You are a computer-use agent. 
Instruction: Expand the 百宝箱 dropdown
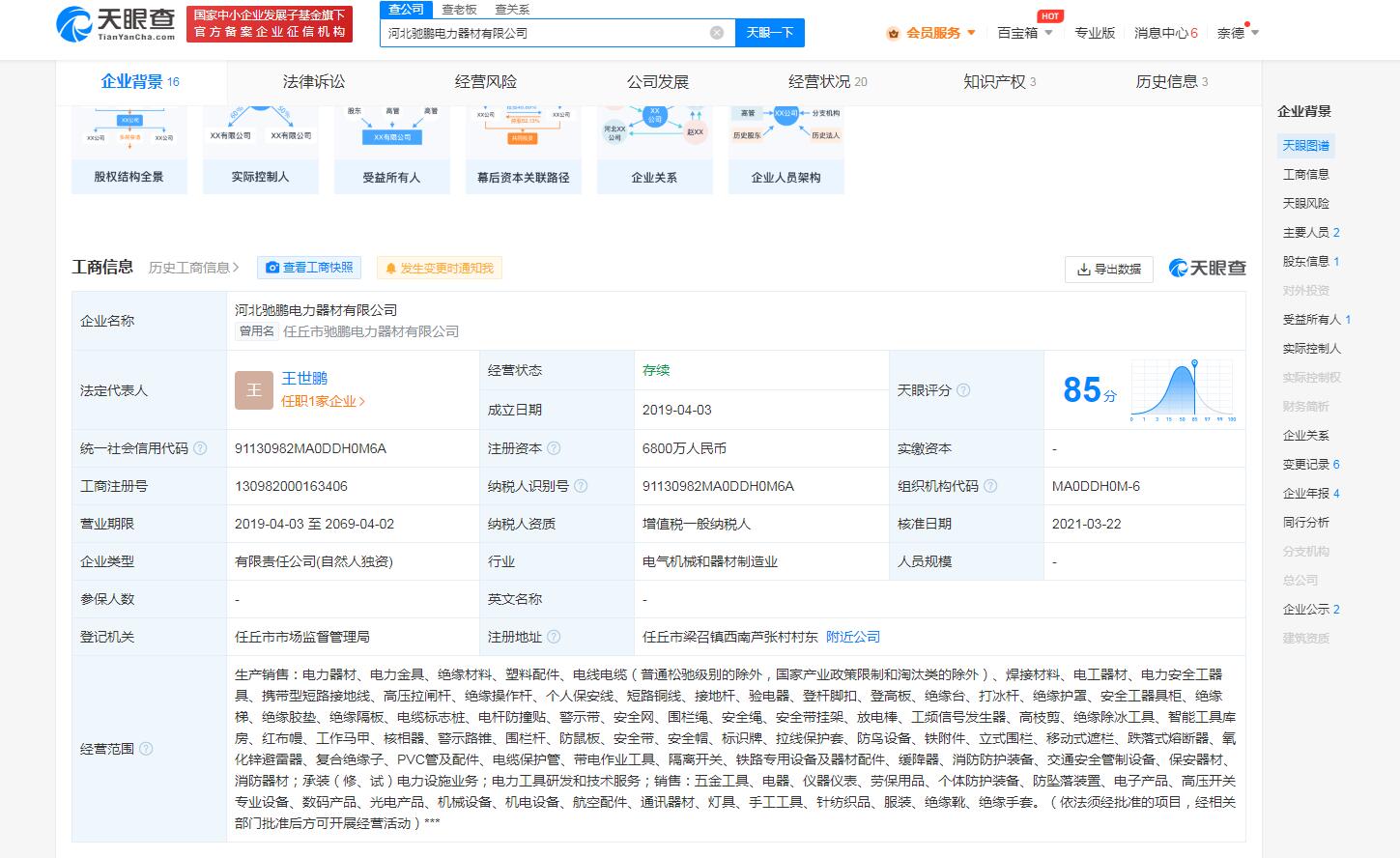1049,33
